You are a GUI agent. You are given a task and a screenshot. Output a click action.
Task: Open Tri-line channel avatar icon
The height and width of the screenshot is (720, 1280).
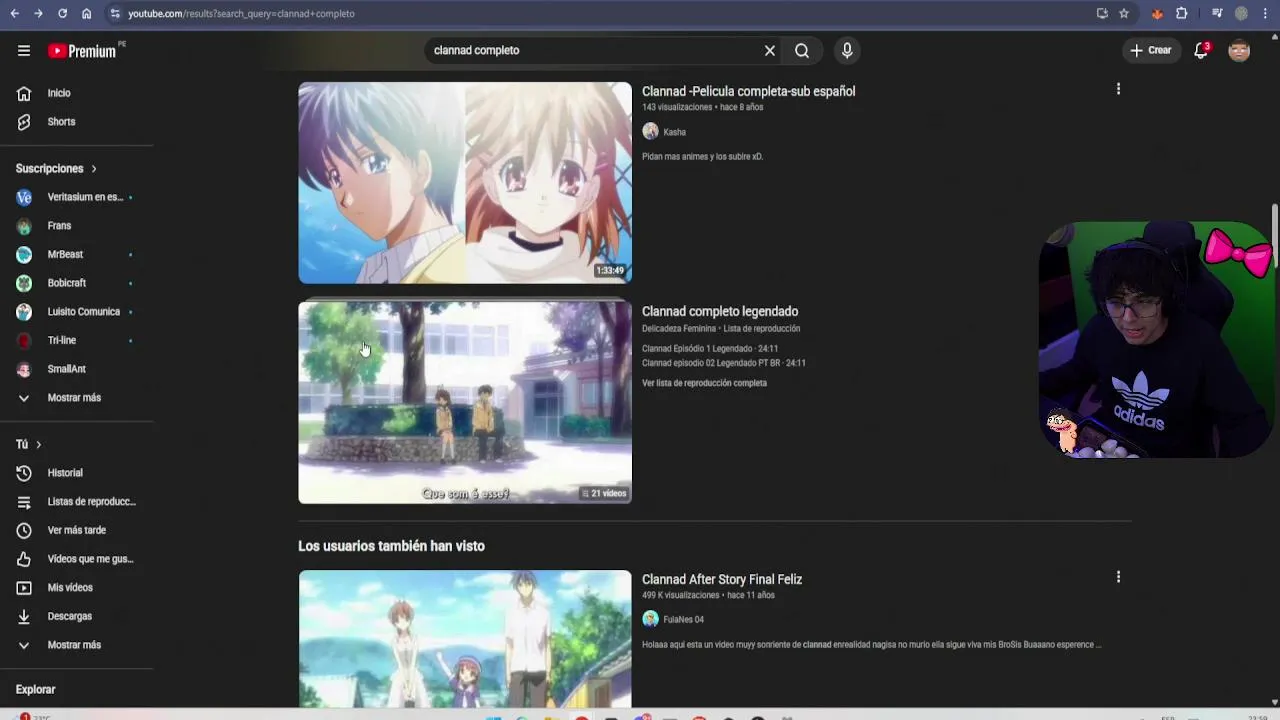click(x=24, y=340)
